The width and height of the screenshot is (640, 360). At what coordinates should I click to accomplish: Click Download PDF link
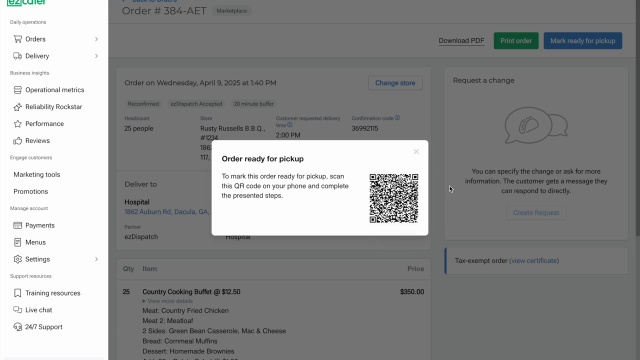click(x=461, y=41)
